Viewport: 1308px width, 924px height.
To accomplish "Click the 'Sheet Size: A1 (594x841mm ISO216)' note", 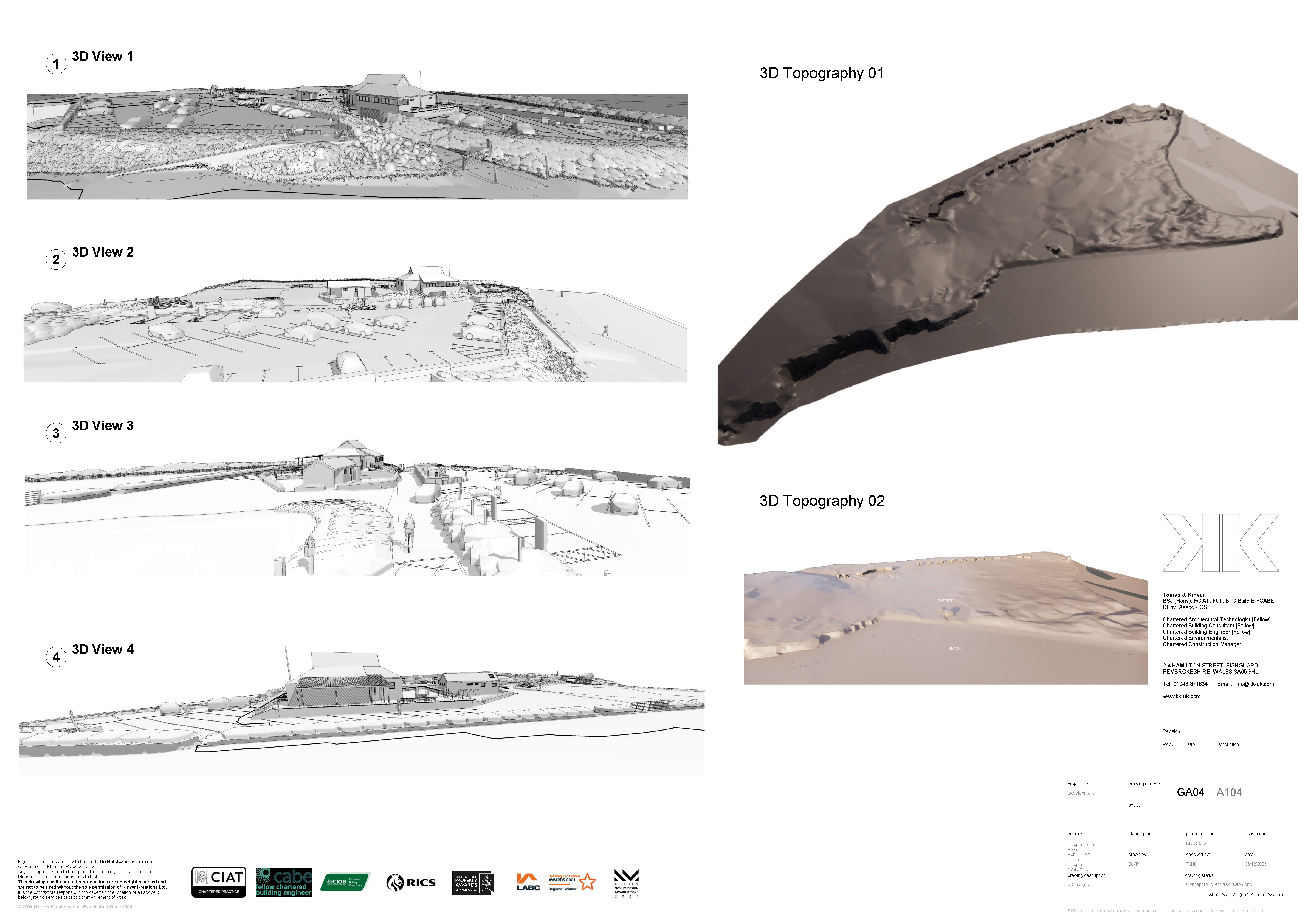I will 1246,895.
